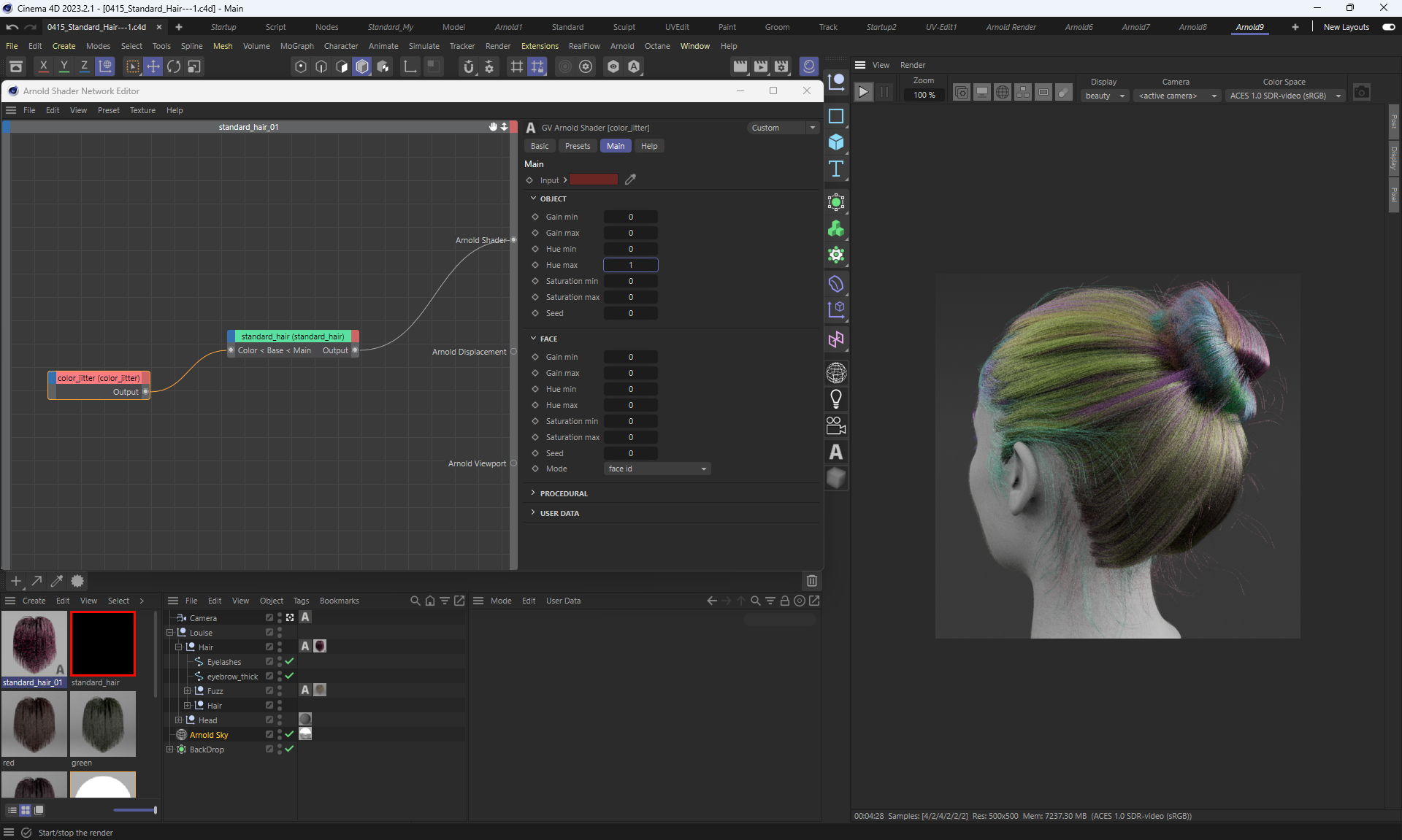Click the light bulb icon in sidebar
The width and height of the screenshot is (1402, 840).
point(836,399)
